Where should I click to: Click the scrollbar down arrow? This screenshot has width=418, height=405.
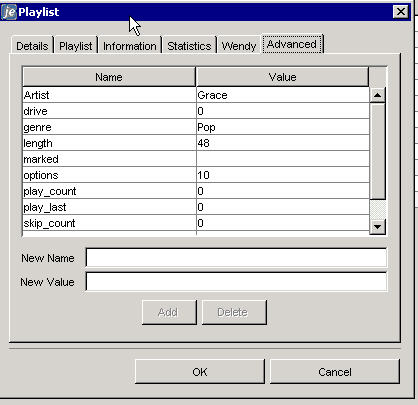377,227
